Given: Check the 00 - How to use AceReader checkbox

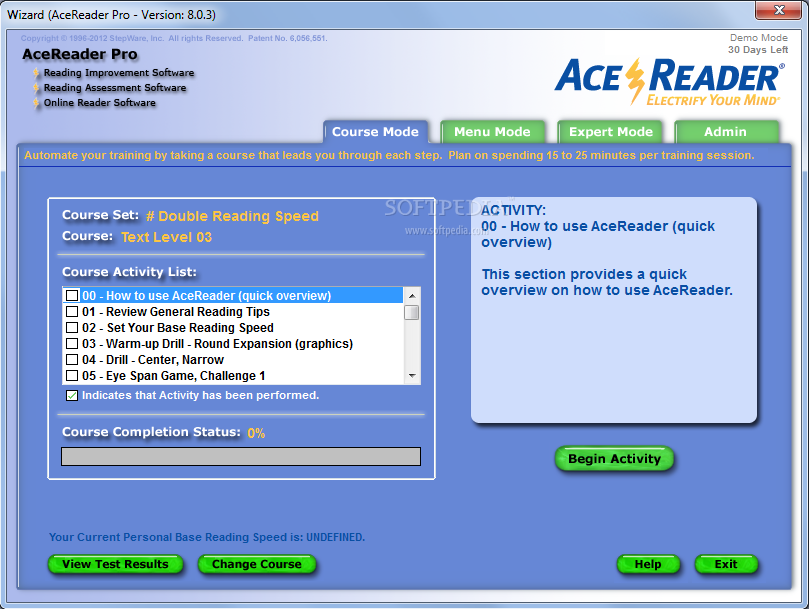Looking at the screenshot, I should click(x=72, y=295).
